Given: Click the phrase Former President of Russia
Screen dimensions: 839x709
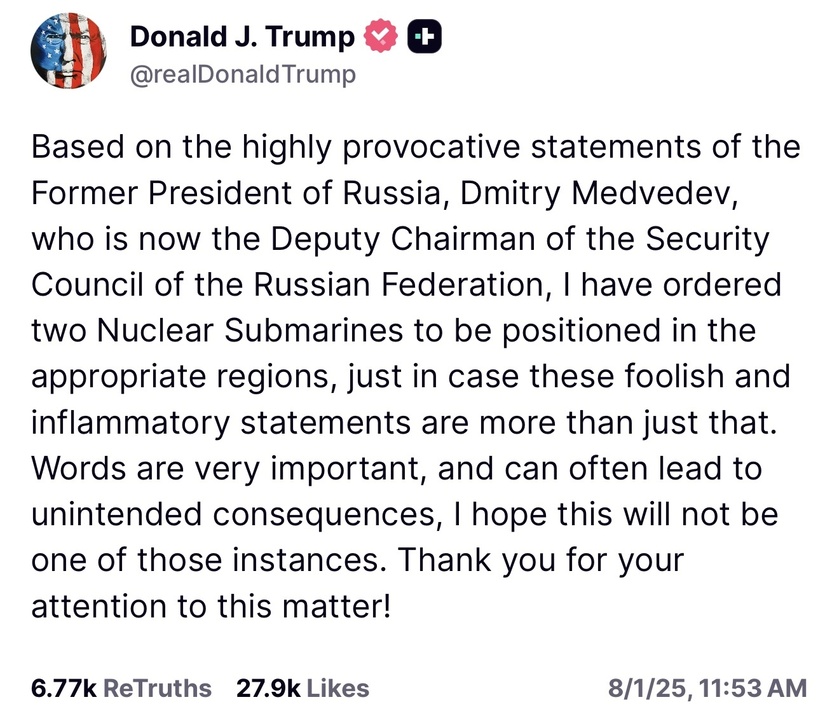Looking at the screenshot, I should 235,193.
